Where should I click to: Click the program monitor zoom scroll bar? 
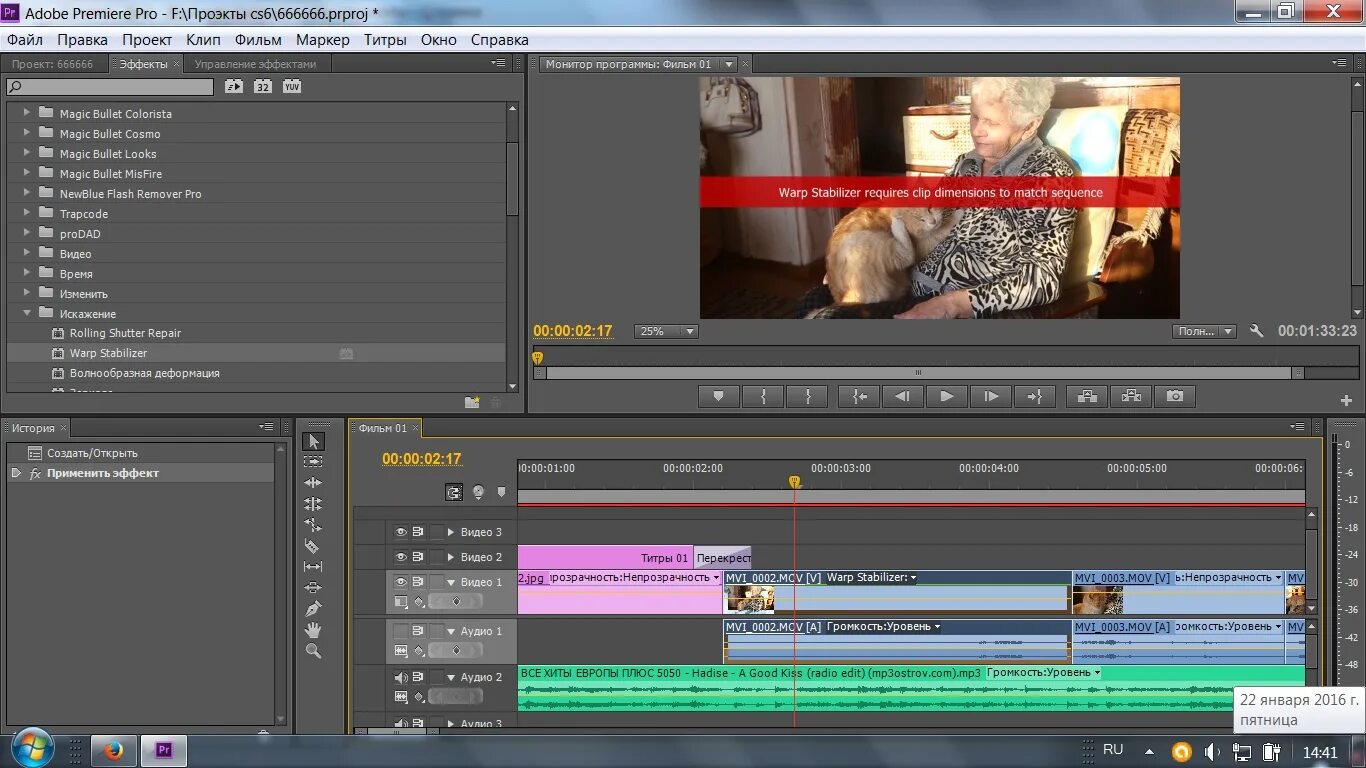918,373
